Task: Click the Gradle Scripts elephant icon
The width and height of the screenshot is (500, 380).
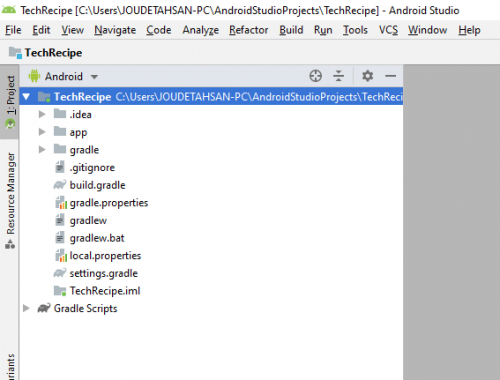Action: [x=44, y=308]
